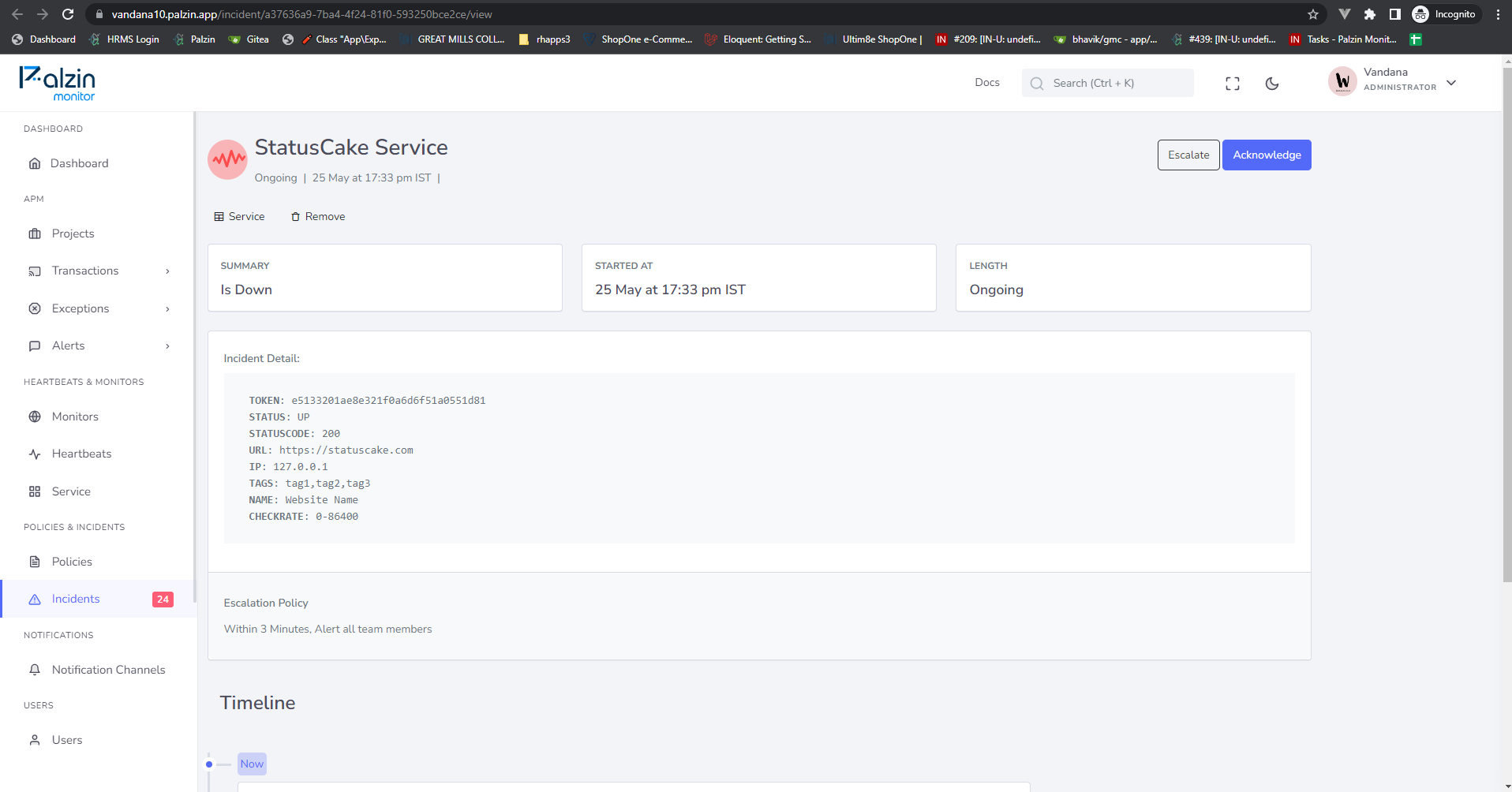Click the Monitors globe icon

coord(35,417)
